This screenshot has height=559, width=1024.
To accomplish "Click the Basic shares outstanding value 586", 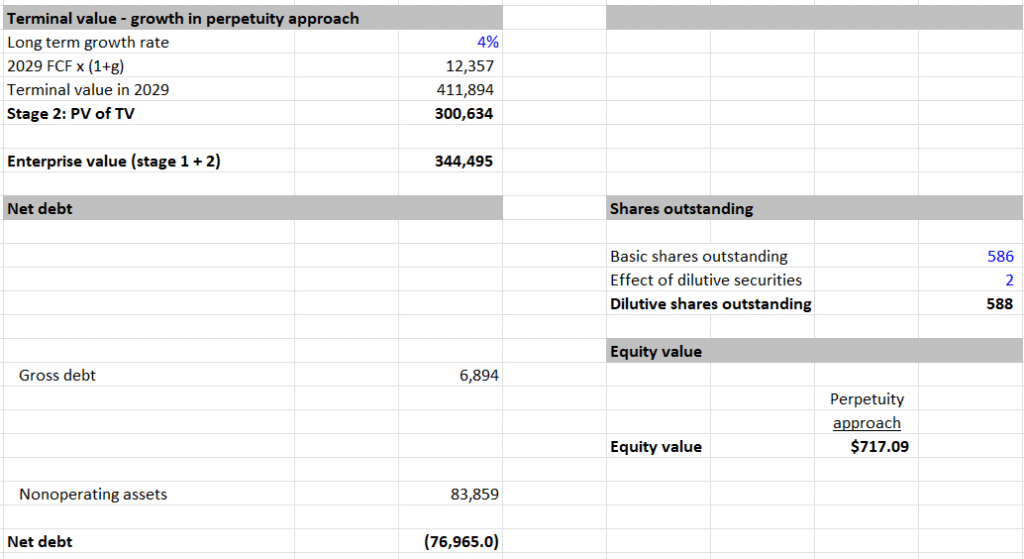I will [970, 256].
